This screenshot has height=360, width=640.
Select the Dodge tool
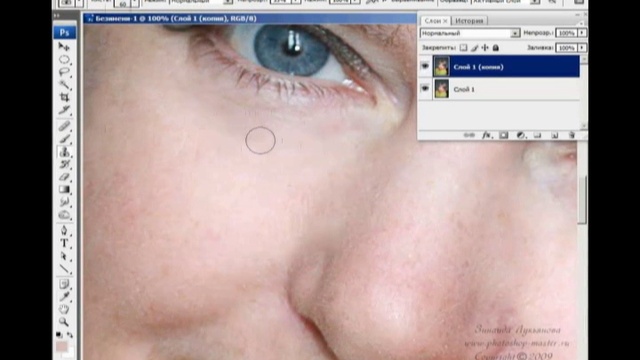pyautogui.click(x=64, y=215)
